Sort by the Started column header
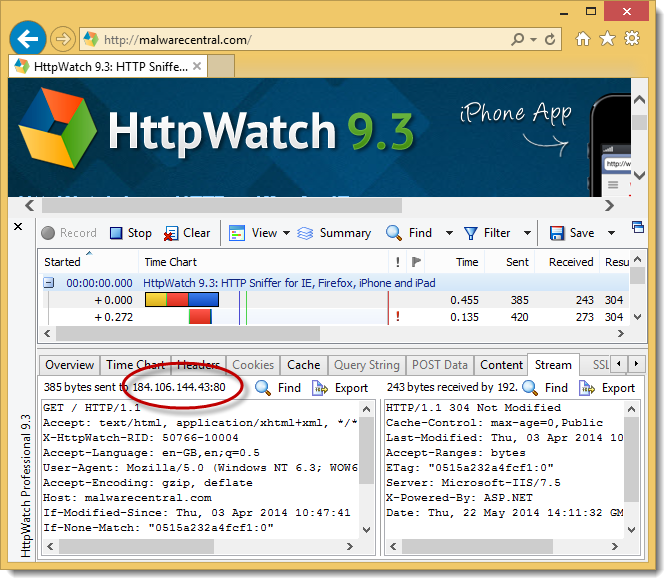The width and height of the screenshot is (671, 585). coord(89,262)
